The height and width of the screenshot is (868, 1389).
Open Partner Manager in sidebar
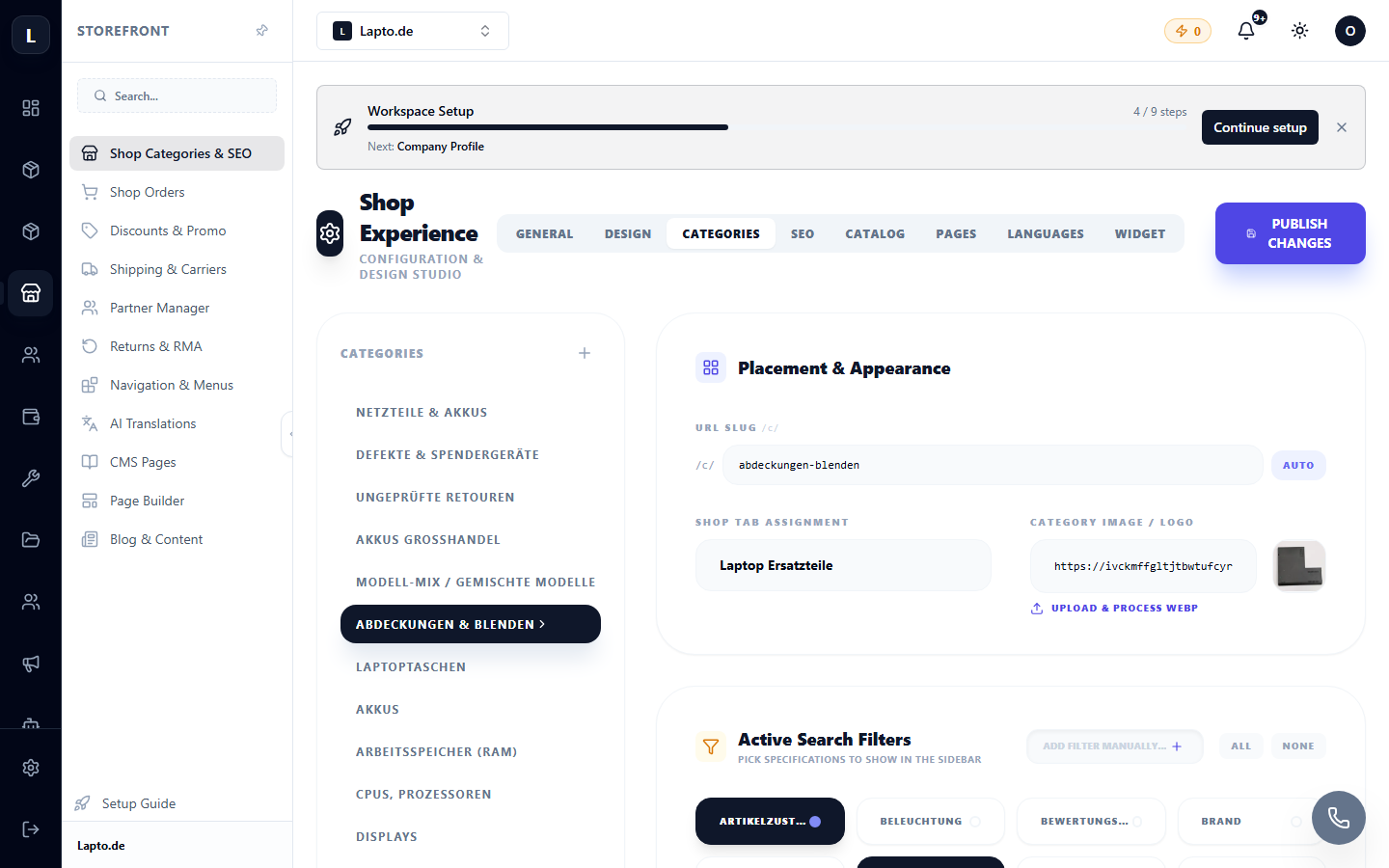pos(177,308)
